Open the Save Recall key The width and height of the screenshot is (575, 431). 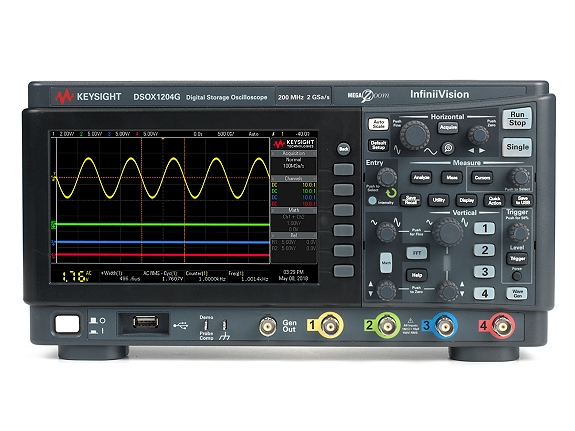(410, 200)
